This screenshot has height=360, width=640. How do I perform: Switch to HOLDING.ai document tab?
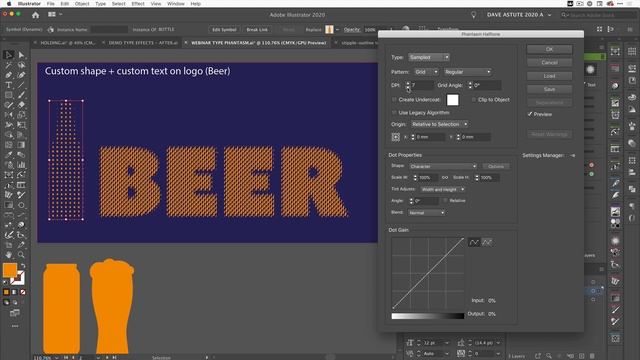coord(67,42)
